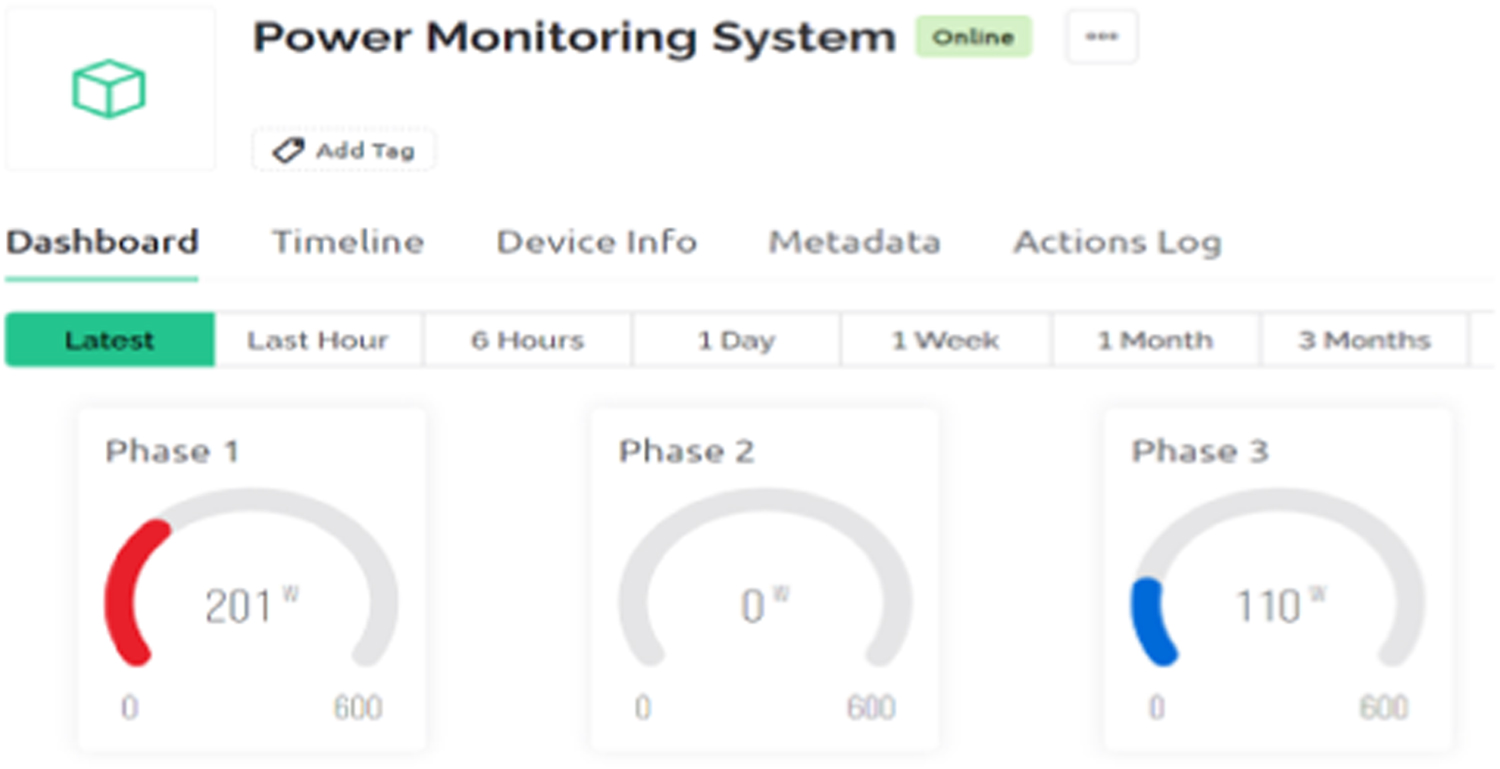This screenshot has height=769, width=1500.
Task: Switch to the Timeline tab
Action: click(x=347, y=241)
